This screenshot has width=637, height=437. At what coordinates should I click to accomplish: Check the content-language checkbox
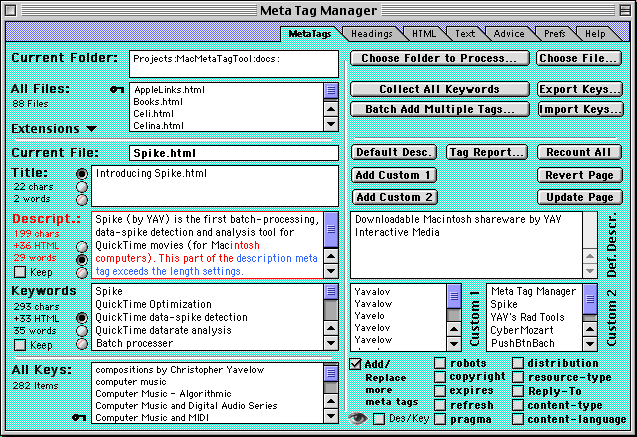click(518, 419)
